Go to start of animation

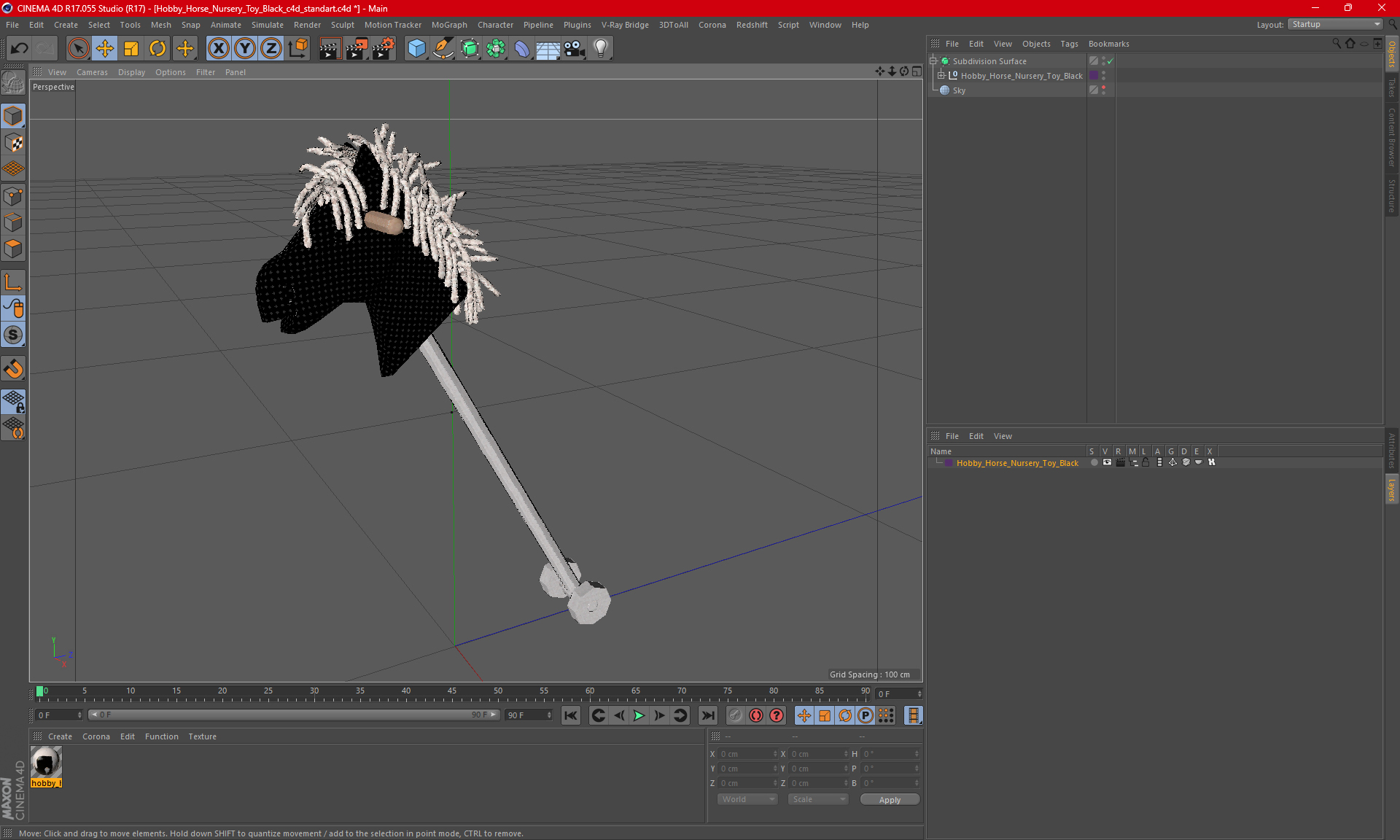[571, 715]
